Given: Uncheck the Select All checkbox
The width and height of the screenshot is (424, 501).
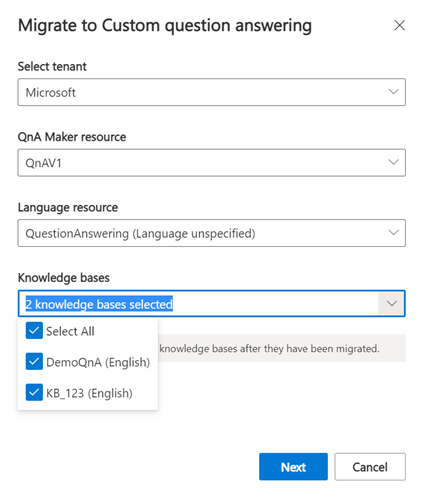Looking at the screenshot, I should coord(34,331).
